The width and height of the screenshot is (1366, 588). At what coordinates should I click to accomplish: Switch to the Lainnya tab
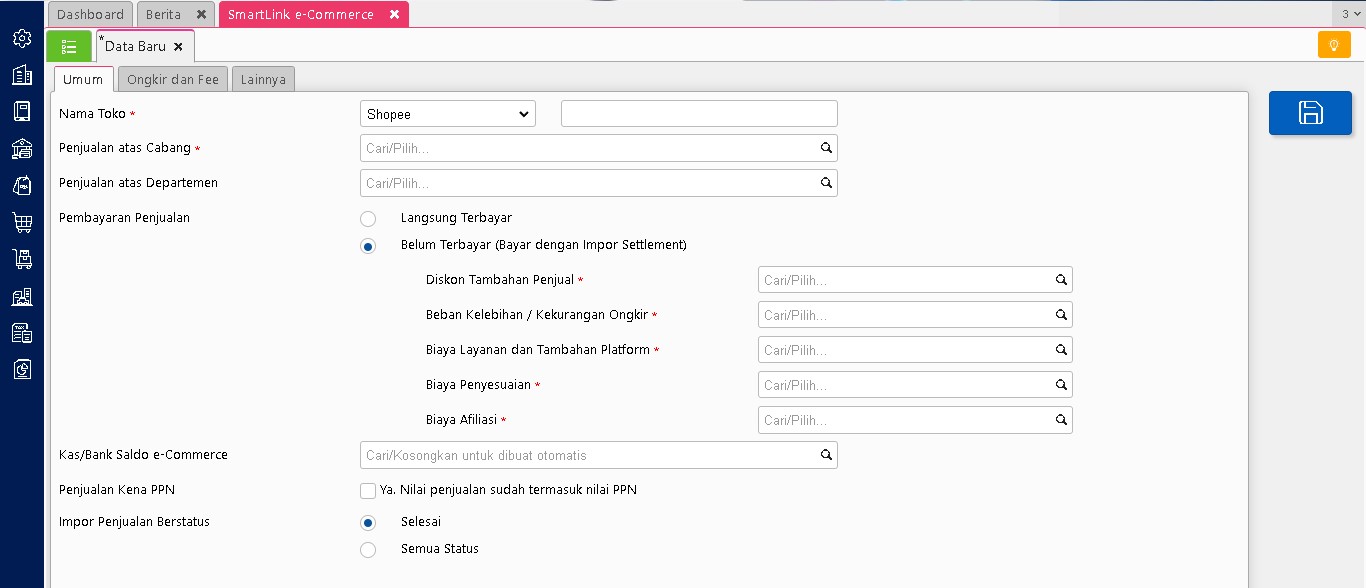pyautogui.click(x=263, y=80)
